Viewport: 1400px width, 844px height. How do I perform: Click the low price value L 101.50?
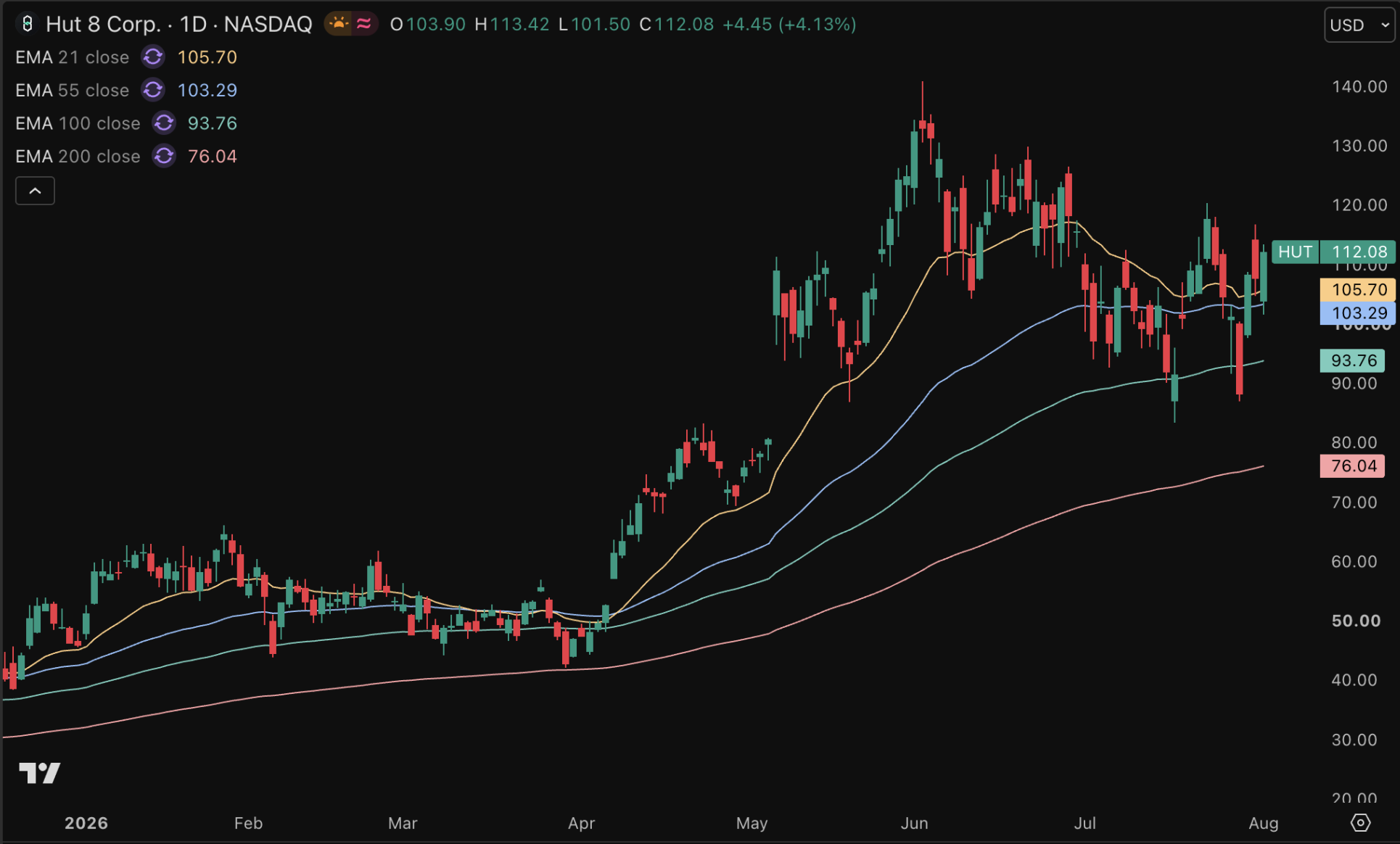pos(595,24)
